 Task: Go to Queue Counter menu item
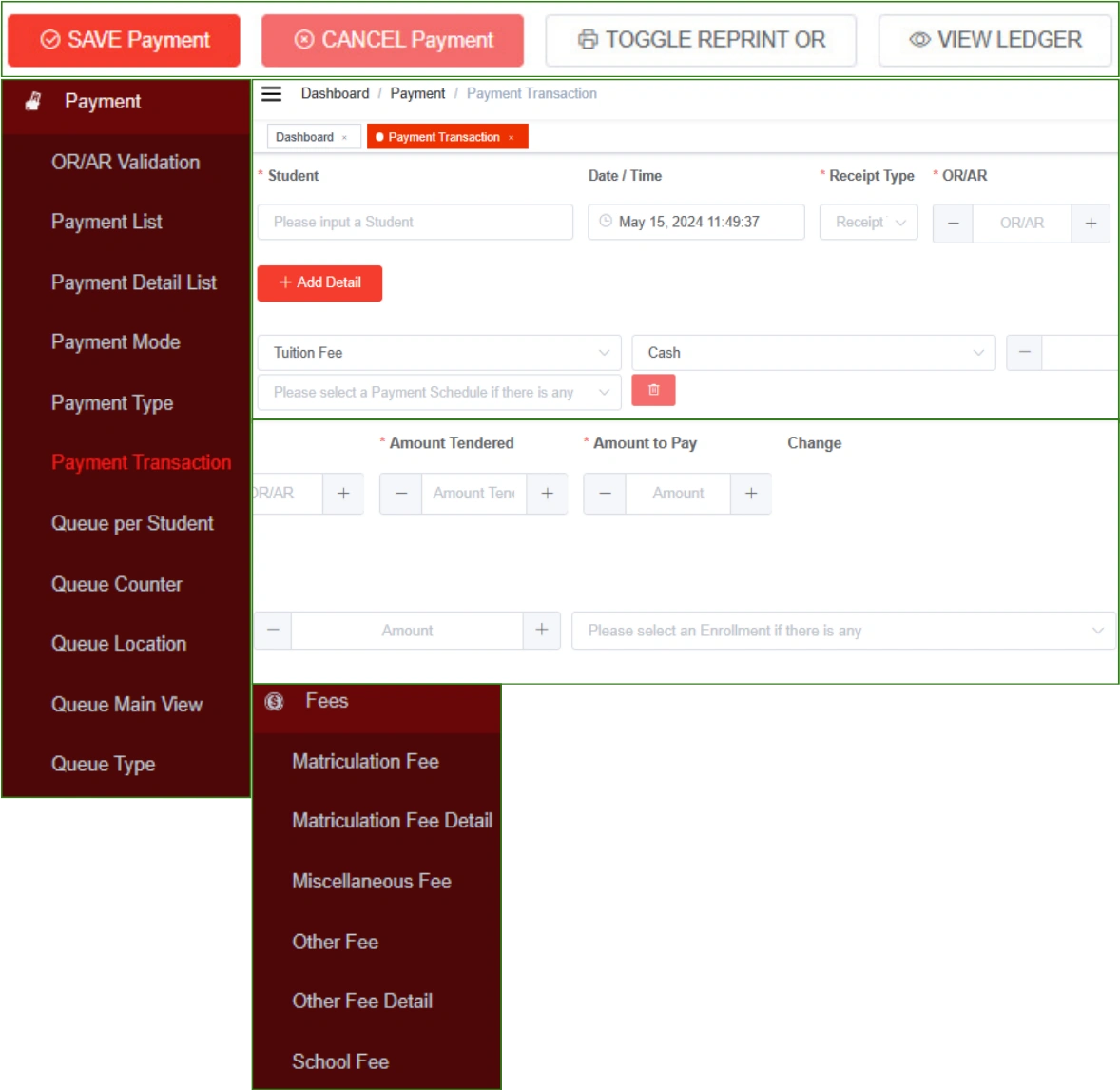(x=117, y=584)
